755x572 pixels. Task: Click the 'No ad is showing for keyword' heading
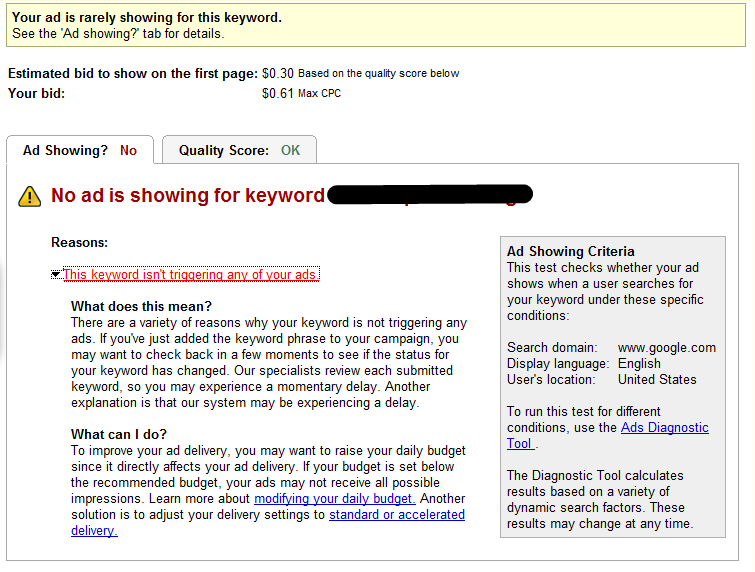click(x=188, y=196)
